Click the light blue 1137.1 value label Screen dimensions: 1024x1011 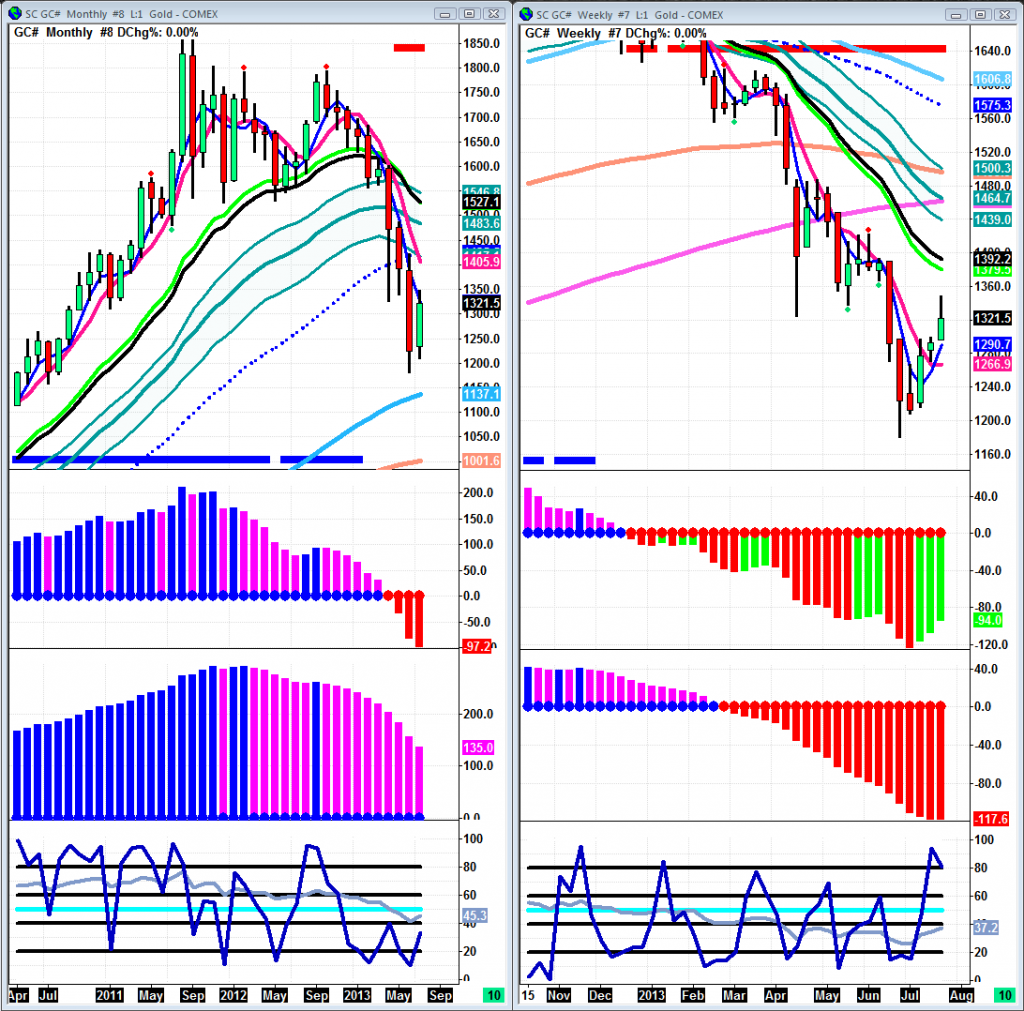coord(481,396)
